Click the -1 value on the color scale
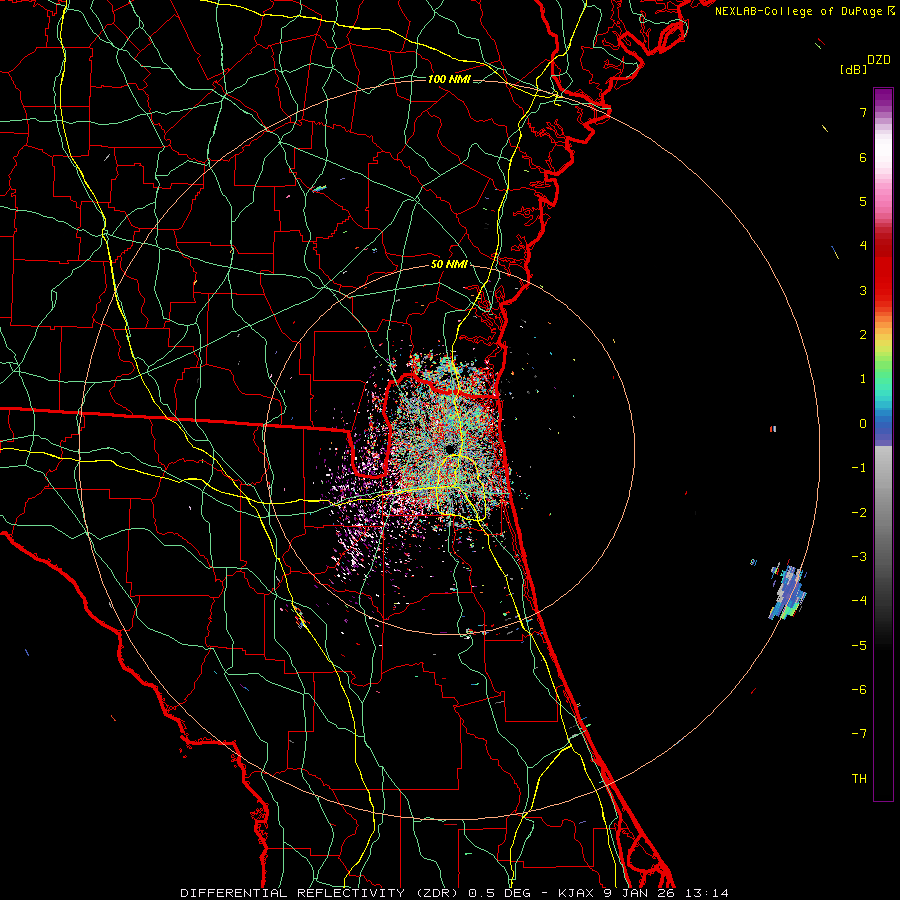900x900 pixels. [x=859, y=468]
